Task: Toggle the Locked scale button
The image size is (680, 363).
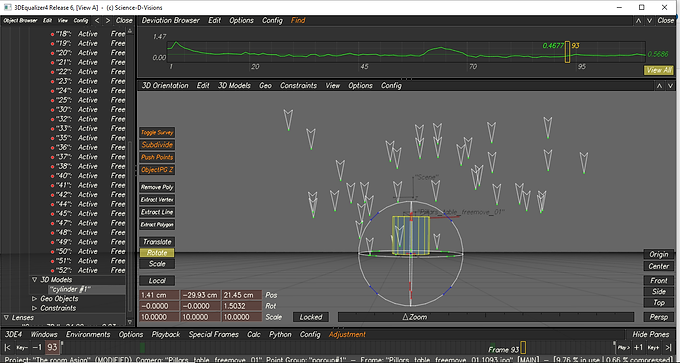Action: click(311, 317)
